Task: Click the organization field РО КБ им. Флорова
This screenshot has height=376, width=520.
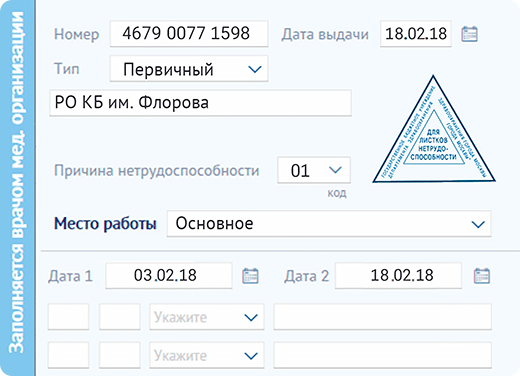Action: pos(200,103)
